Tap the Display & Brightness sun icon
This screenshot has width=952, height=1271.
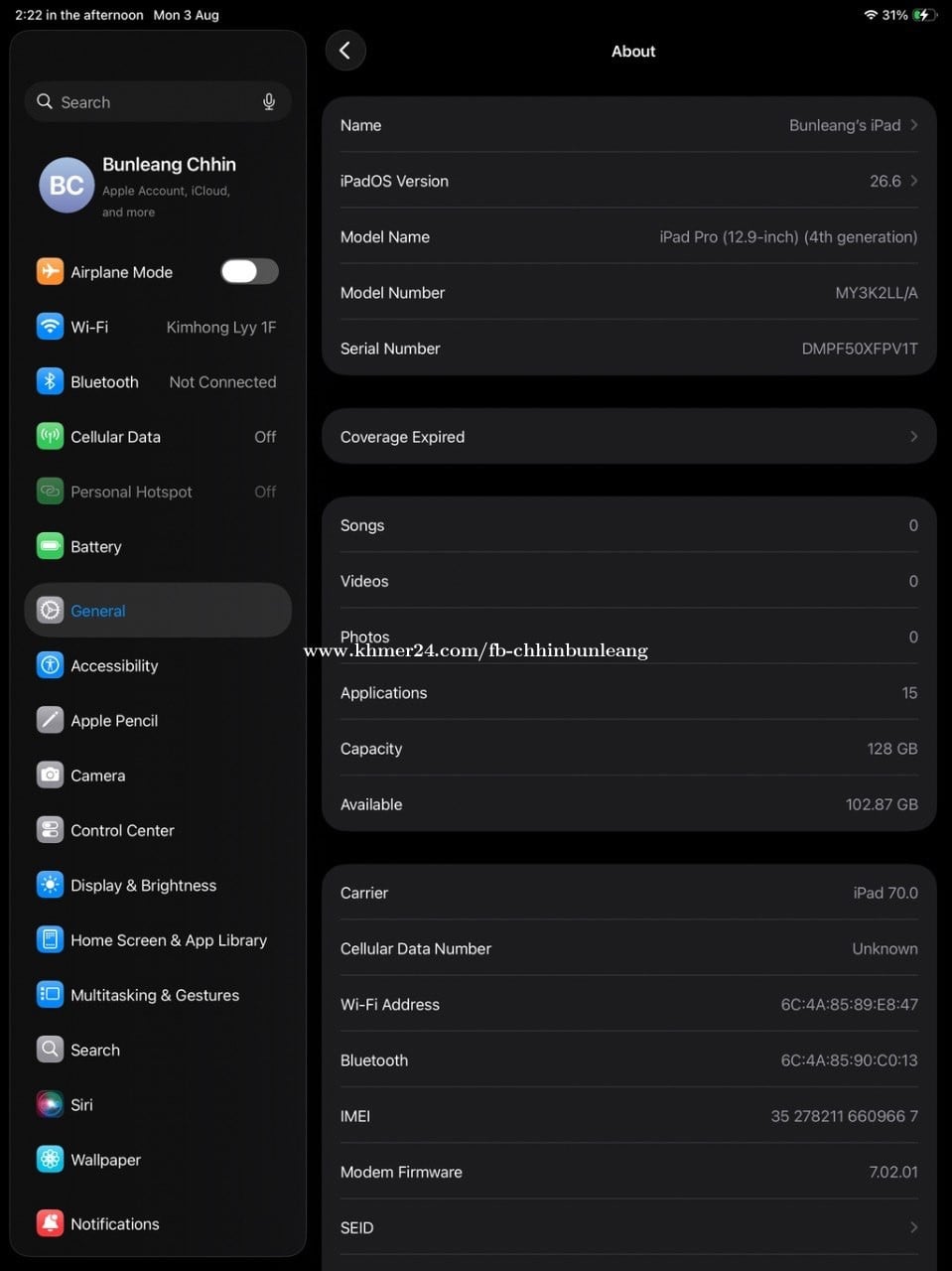[50, 885]
